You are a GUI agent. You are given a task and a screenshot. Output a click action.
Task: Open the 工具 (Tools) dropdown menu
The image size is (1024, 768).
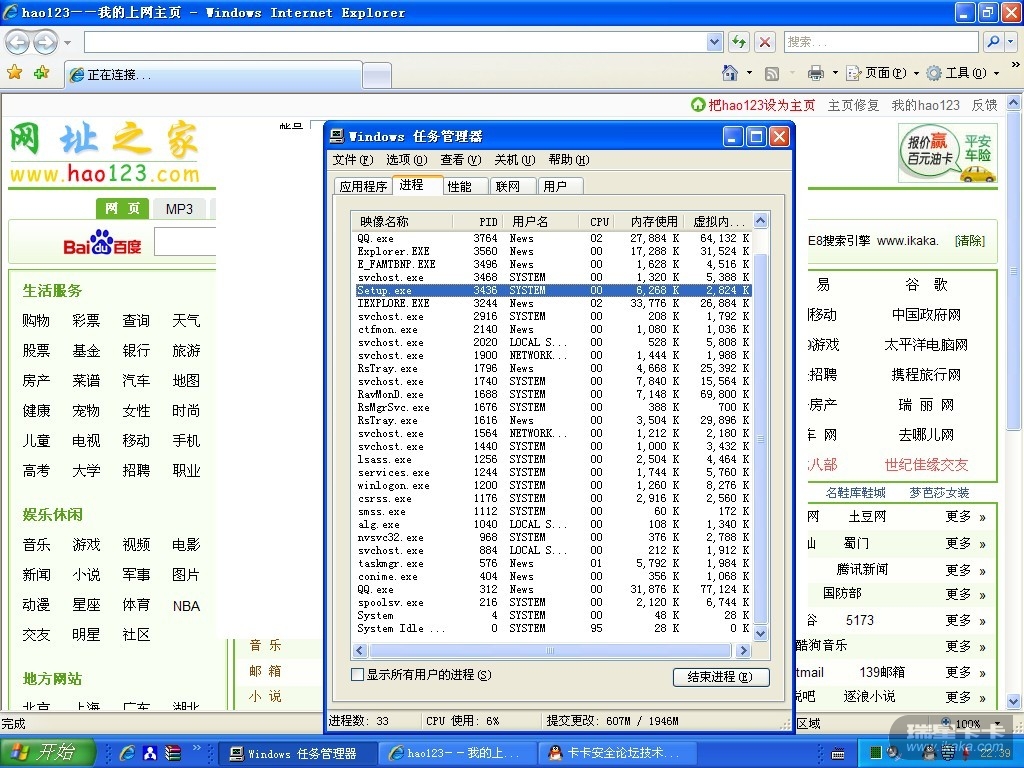point(964,73)
